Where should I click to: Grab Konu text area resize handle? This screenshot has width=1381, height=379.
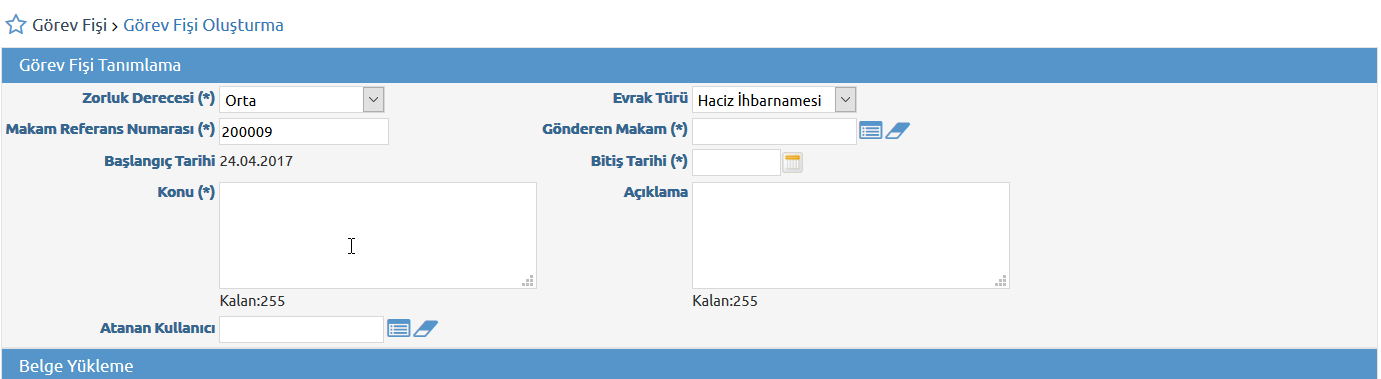click(528, 281)
